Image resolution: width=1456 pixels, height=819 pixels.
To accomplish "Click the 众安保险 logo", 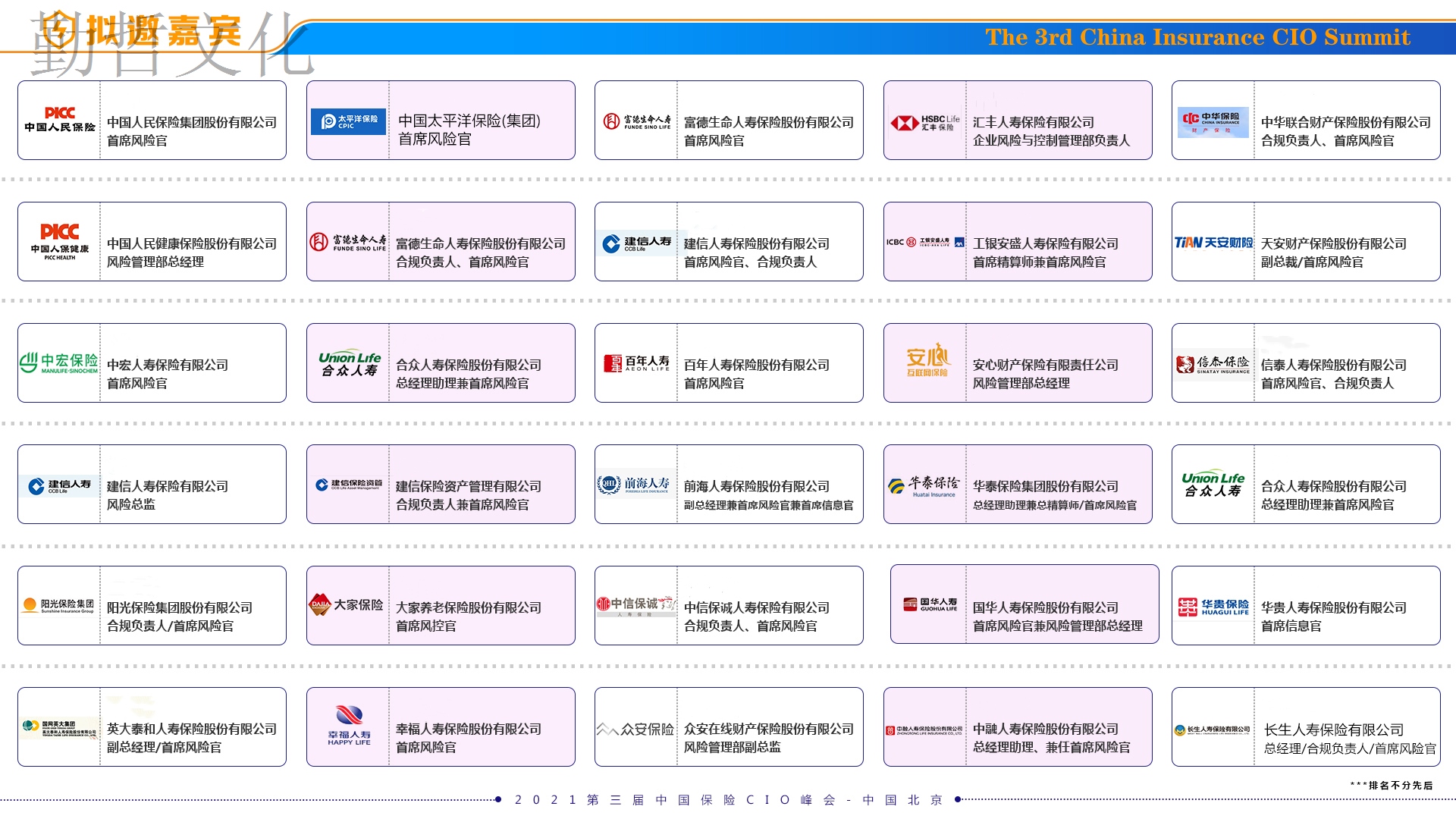I will point(635,729).
